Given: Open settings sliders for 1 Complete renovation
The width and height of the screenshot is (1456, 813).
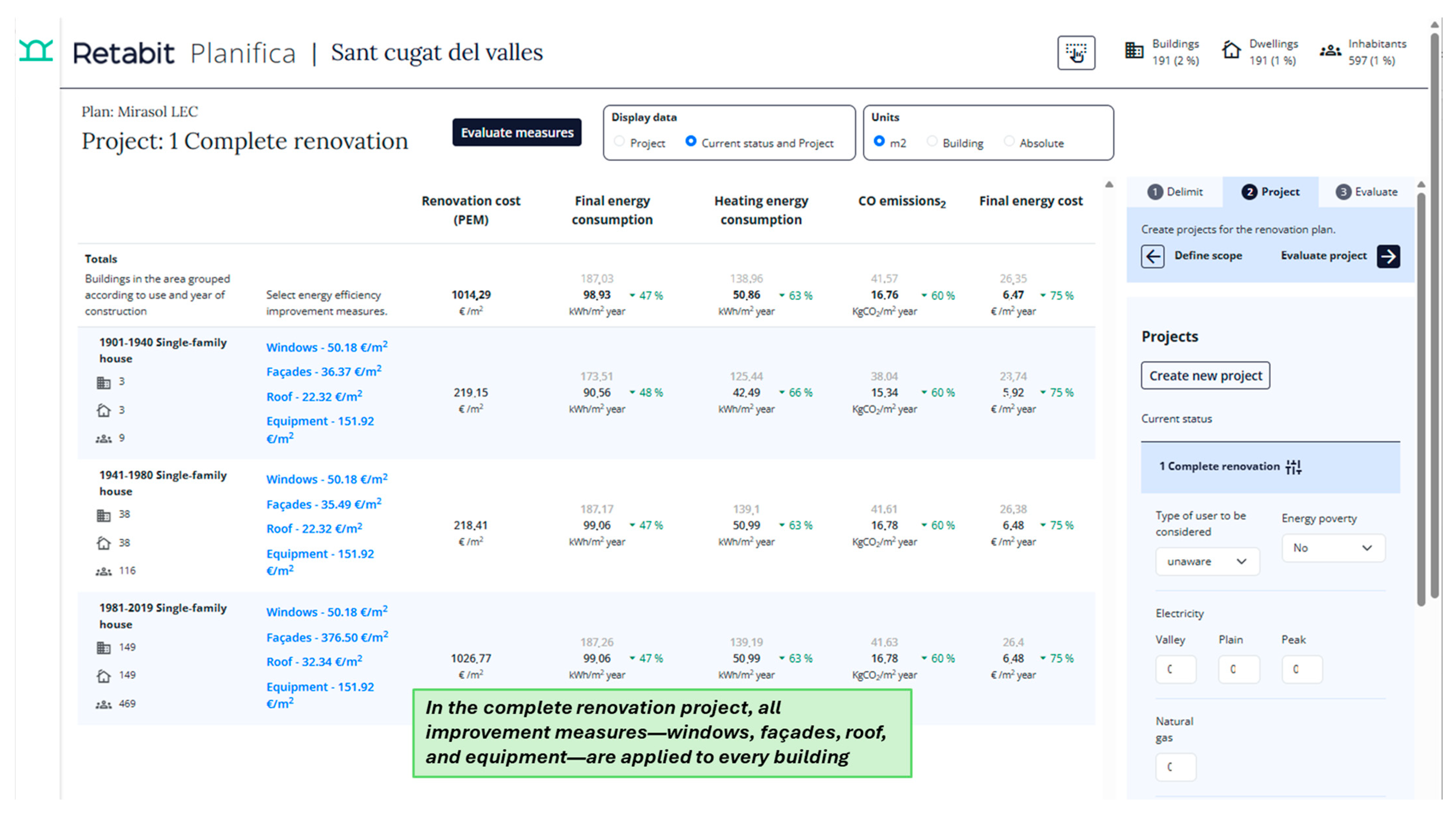Looking at the screenshot, I should [x=1293, y=467].
